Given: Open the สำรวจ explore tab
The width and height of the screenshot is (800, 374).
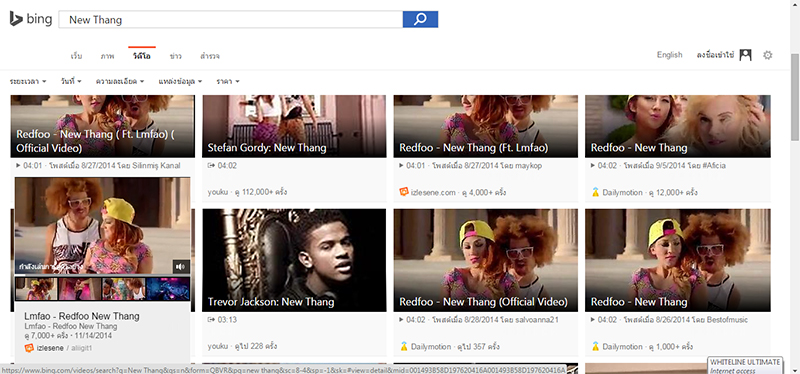Looking at the screenshot, I should (x=210, y=56).
